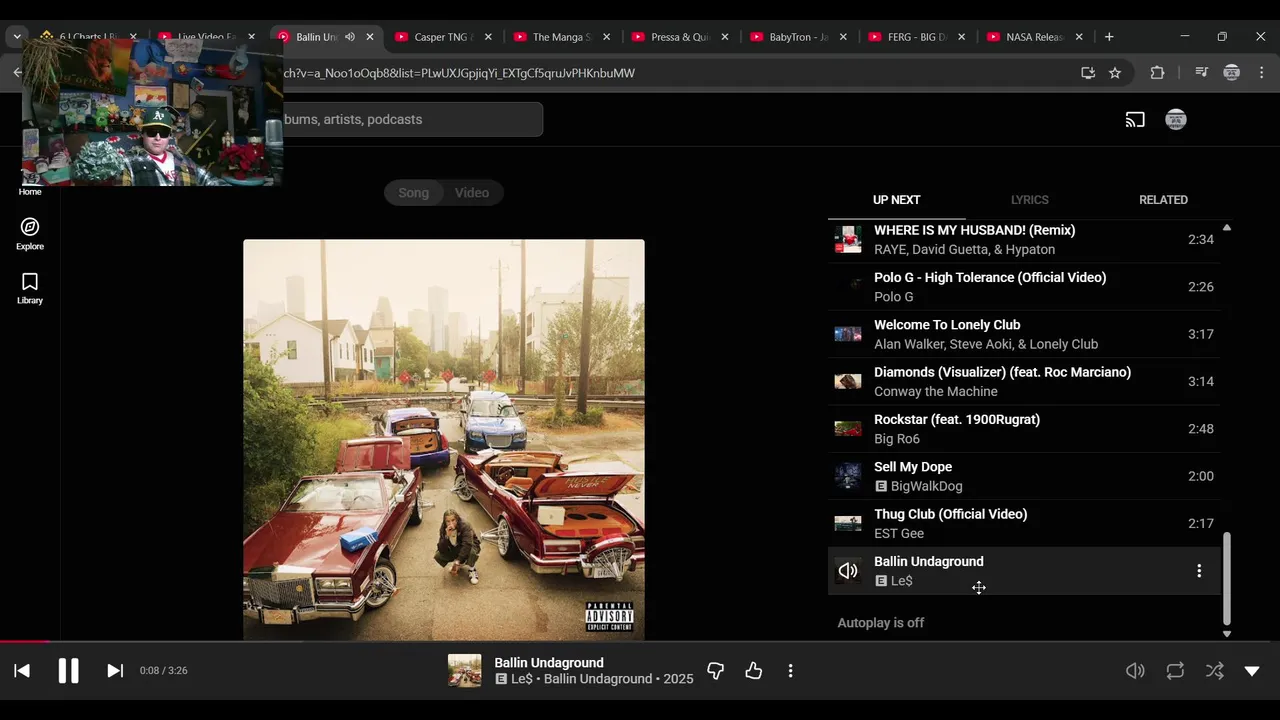Switch to NASA Releas browser tab
This screenshot has height=720, width=1280.
point(1034,37)
